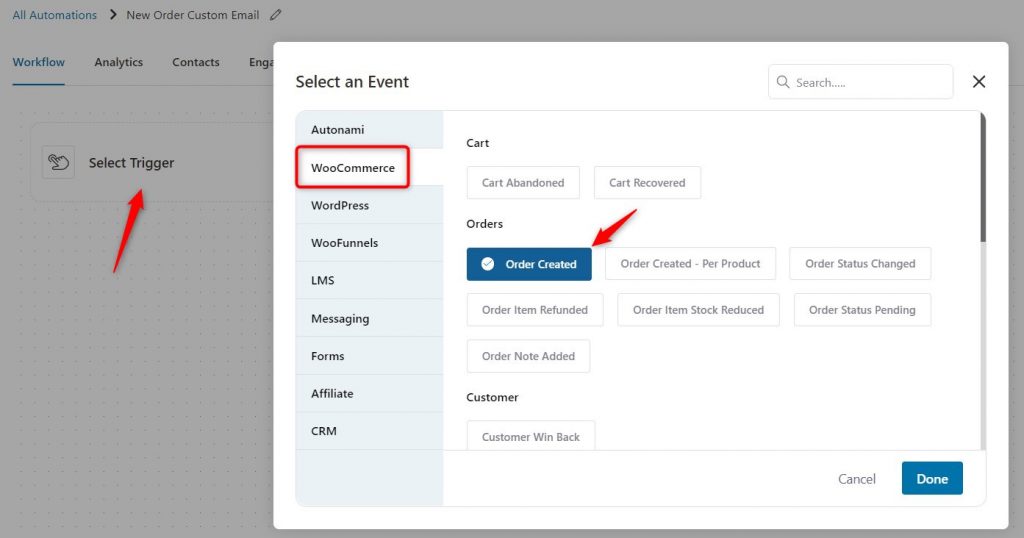Focus the event Search field
The height and width of the screenshot is (538, 1024).
[860, 82]
